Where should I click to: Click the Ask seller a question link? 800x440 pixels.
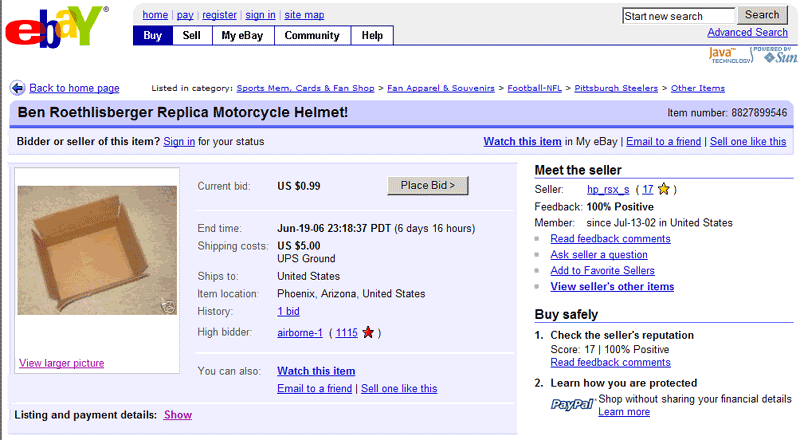click(x=599, y=255)
